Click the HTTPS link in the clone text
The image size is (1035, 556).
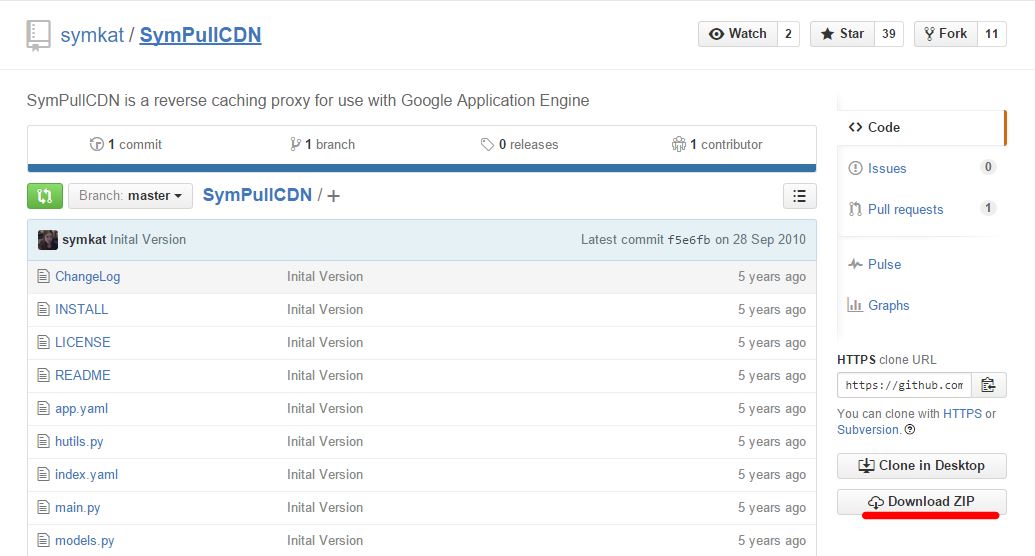click(962, 414)
